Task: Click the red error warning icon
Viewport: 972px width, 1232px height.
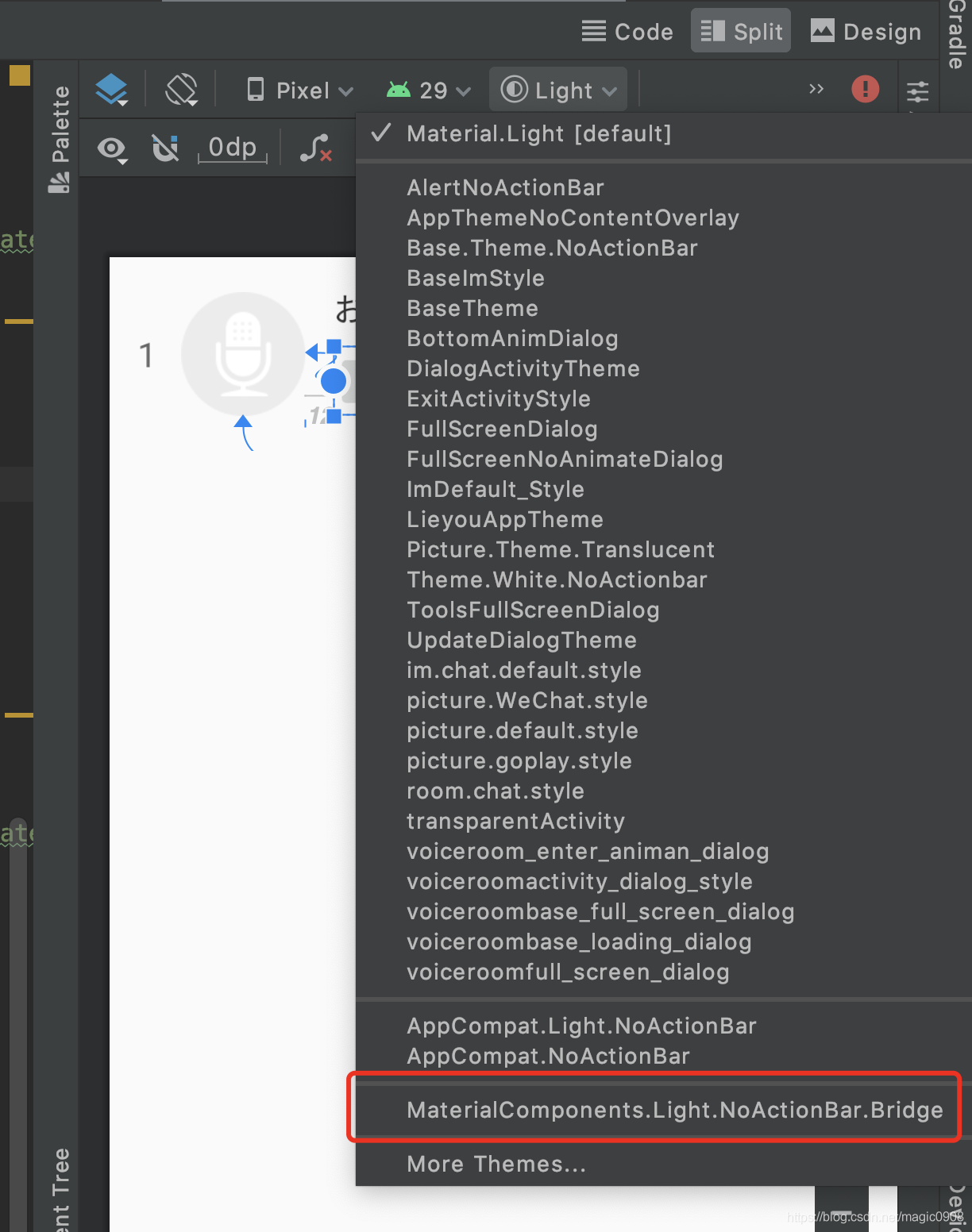Action: pos(865,89)
